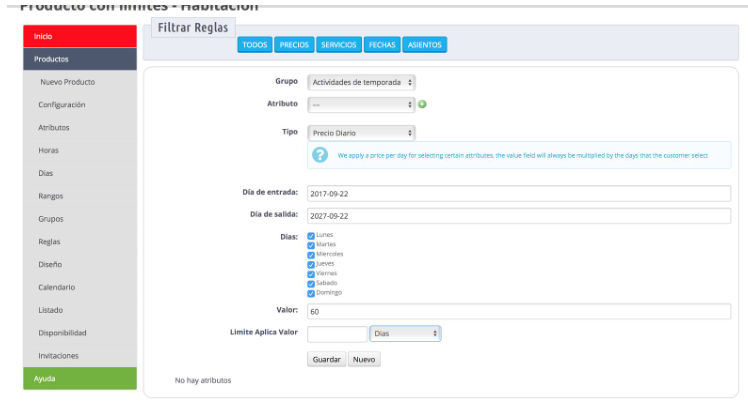The width and height of the screenshot is (748, 402).
Task: Open Atributos in sidebar
Action: (80, 127)
